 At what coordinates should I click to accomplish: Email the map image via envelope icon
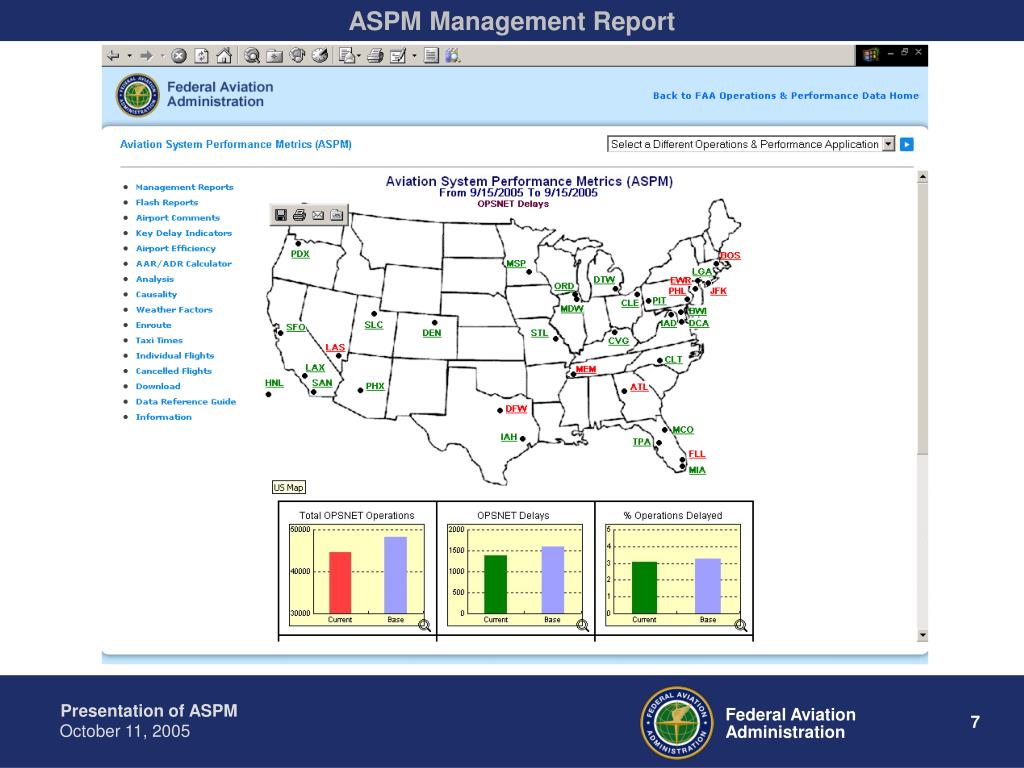click(x=318, y=215)
